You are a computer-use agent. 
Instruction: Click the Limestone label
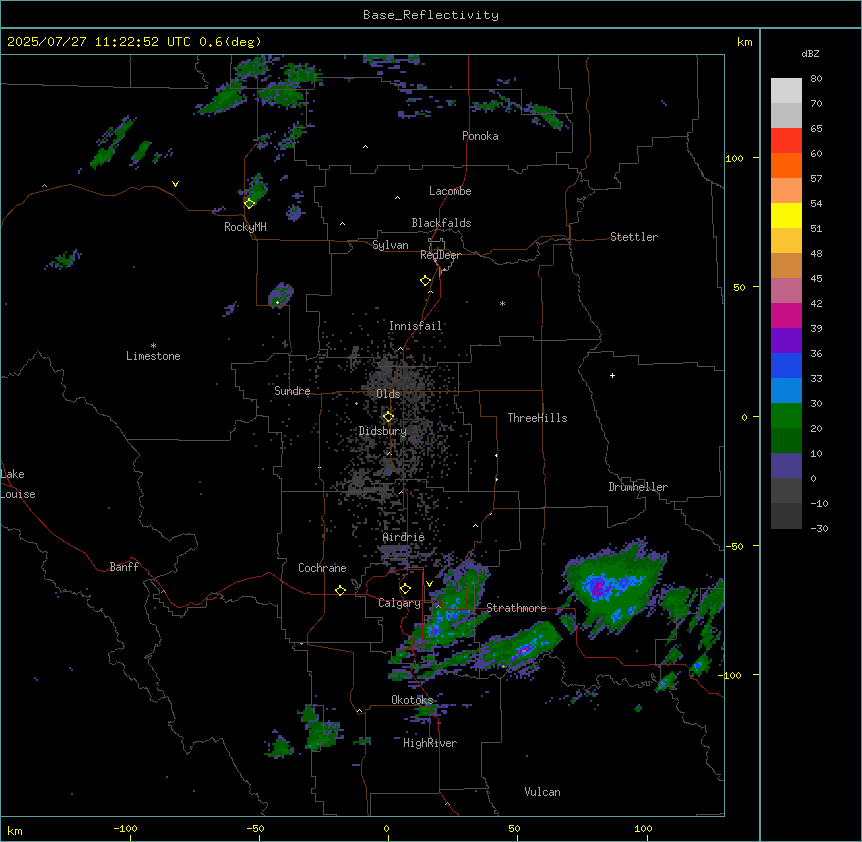[x=153, y=356]
